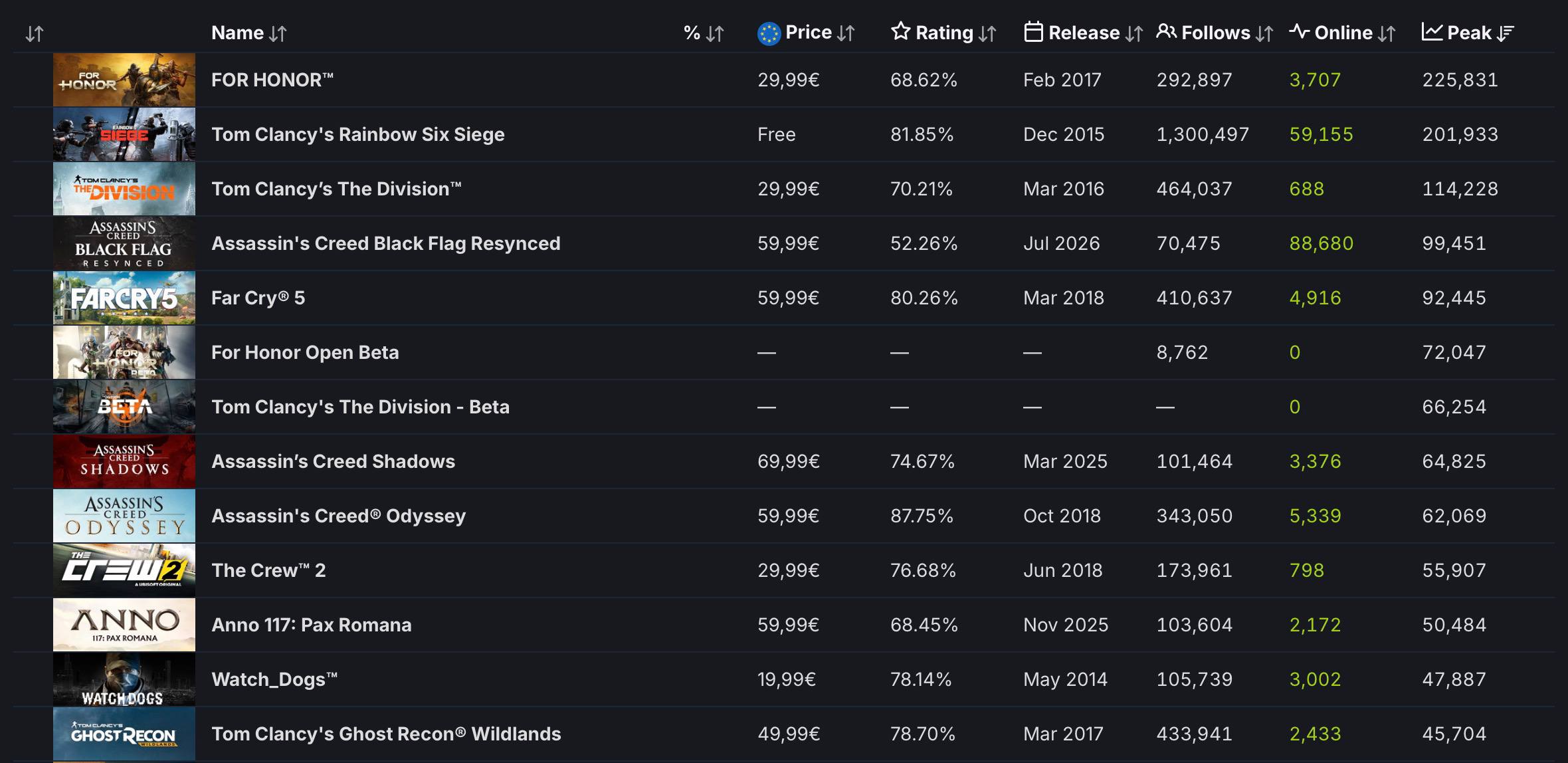
Task: Open the Anno 117: Pax Romana link
Action: 312,625
